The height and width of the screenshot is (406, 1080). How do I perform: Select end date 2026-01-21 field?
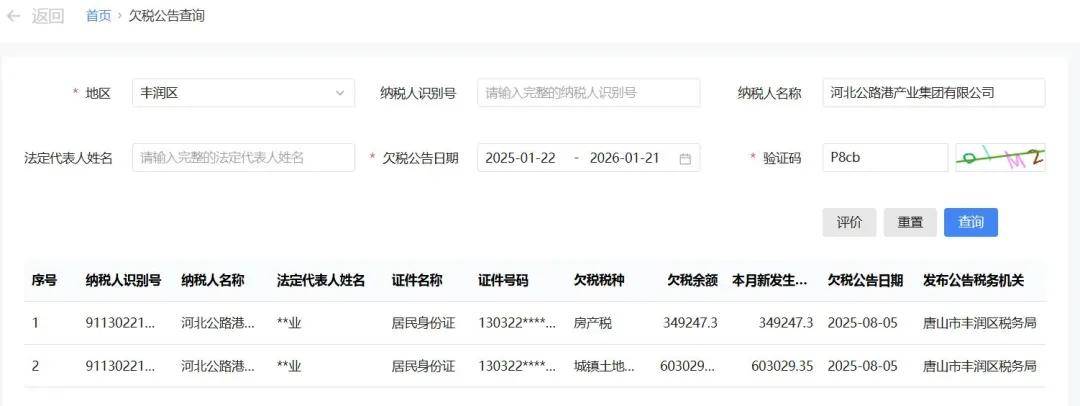pos(625,158)
